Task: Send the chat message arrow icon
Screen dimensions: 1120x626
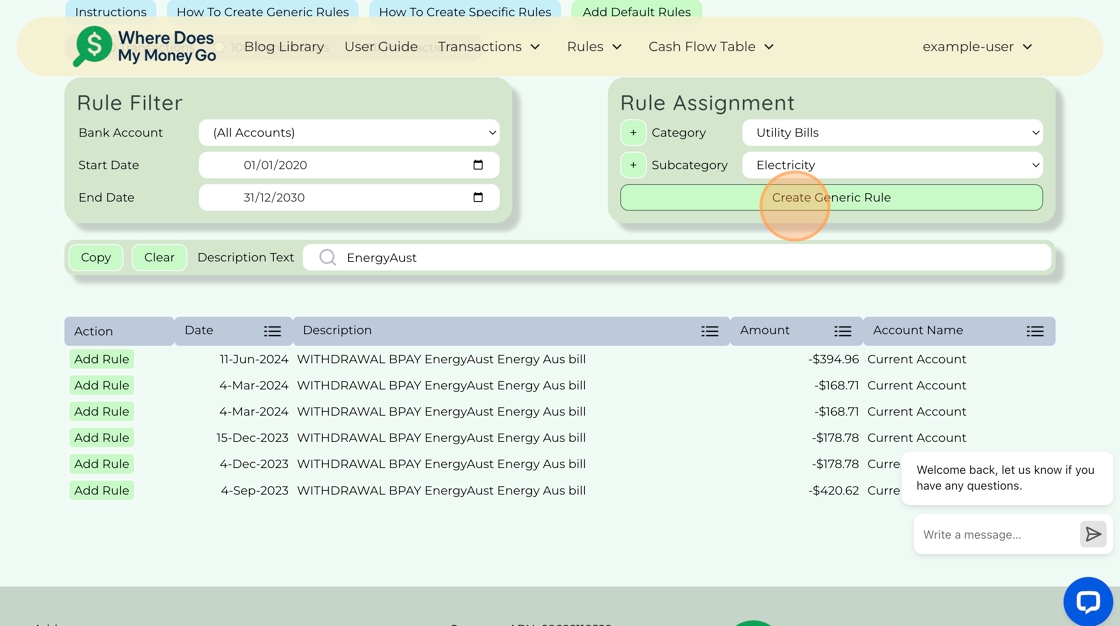Action: [1093, 534]
